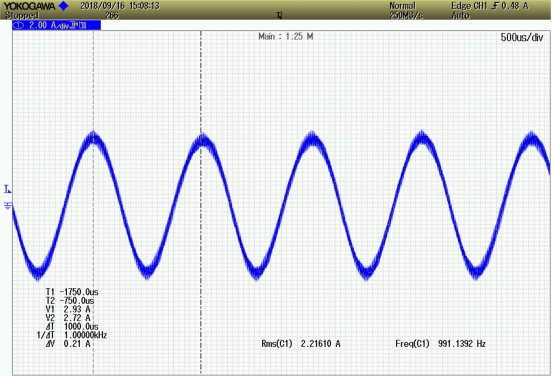552x376 pixels.
Task: Click the Auto trigger mode label
Action: 460,15
